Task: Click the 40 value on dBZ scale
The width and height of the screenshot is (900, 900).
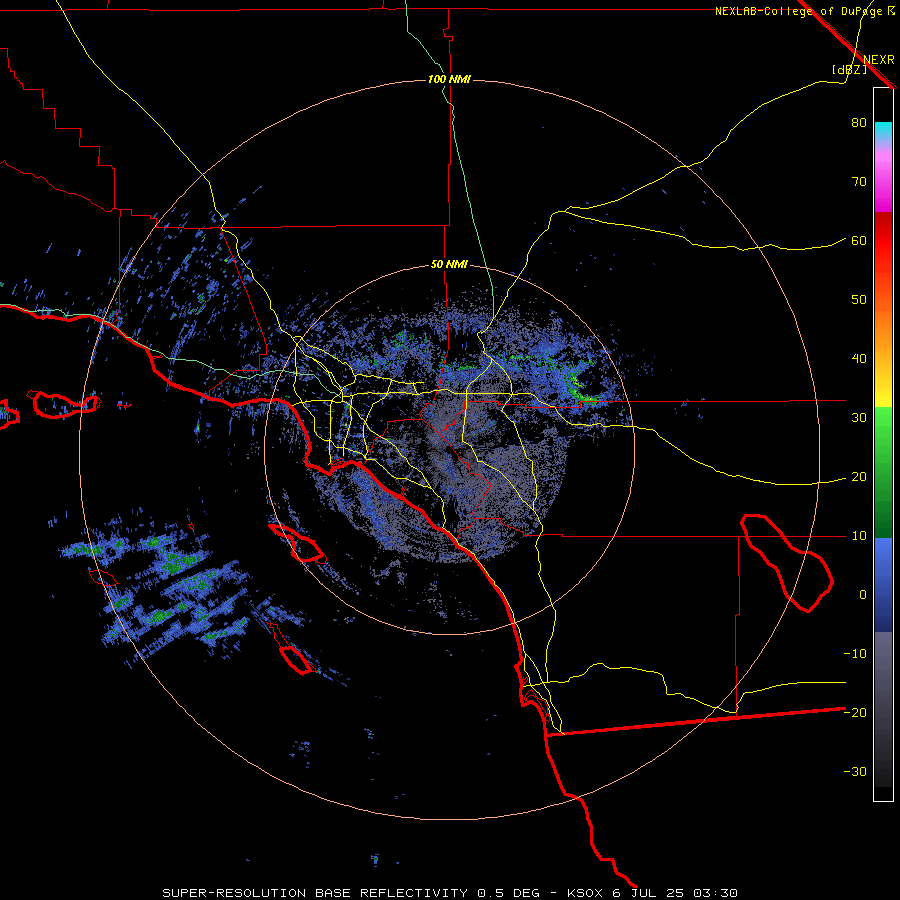Action: point(859,359)
